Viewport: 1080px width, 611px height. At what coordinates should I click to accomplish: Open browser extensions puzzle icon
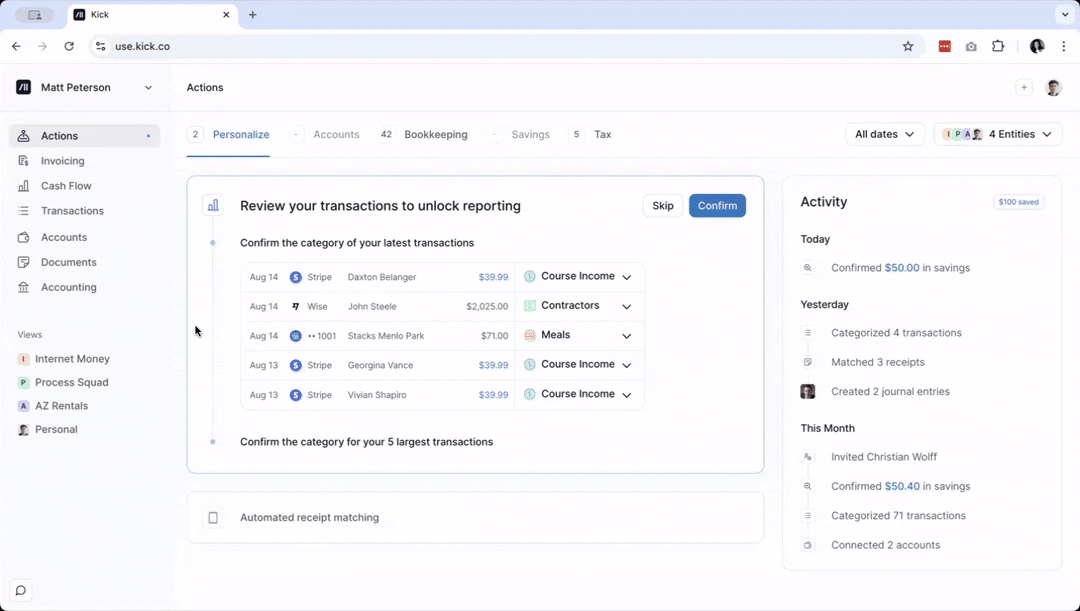(x=997, y=46)
